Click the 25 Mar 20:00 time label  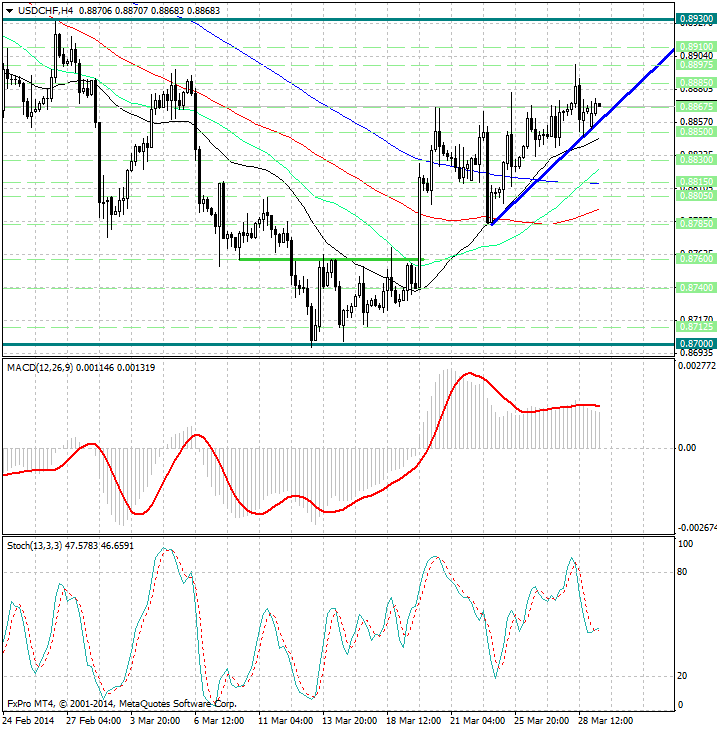pos(542,721)
